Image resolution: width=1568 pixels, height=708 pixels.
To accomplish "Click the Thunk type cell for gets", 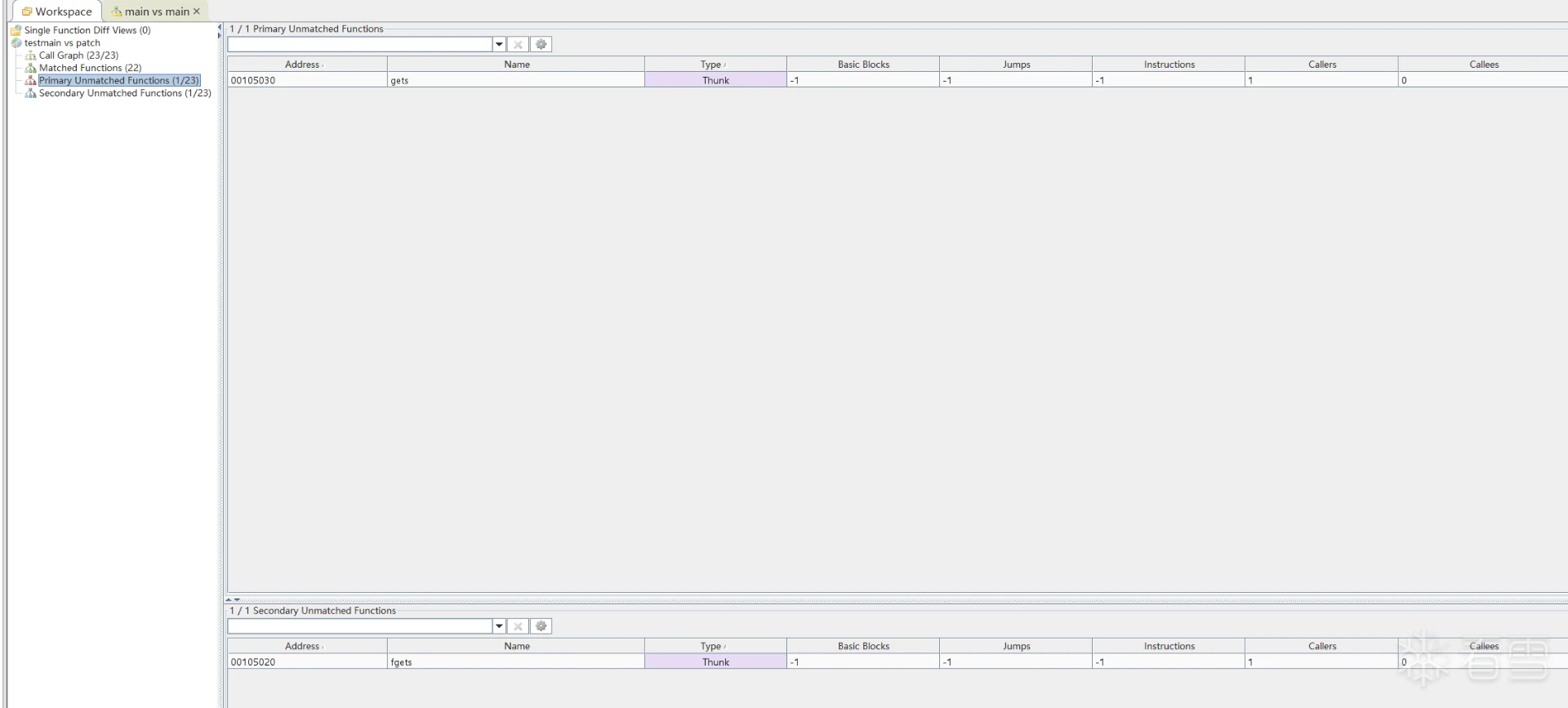I will tap(715, 80).
